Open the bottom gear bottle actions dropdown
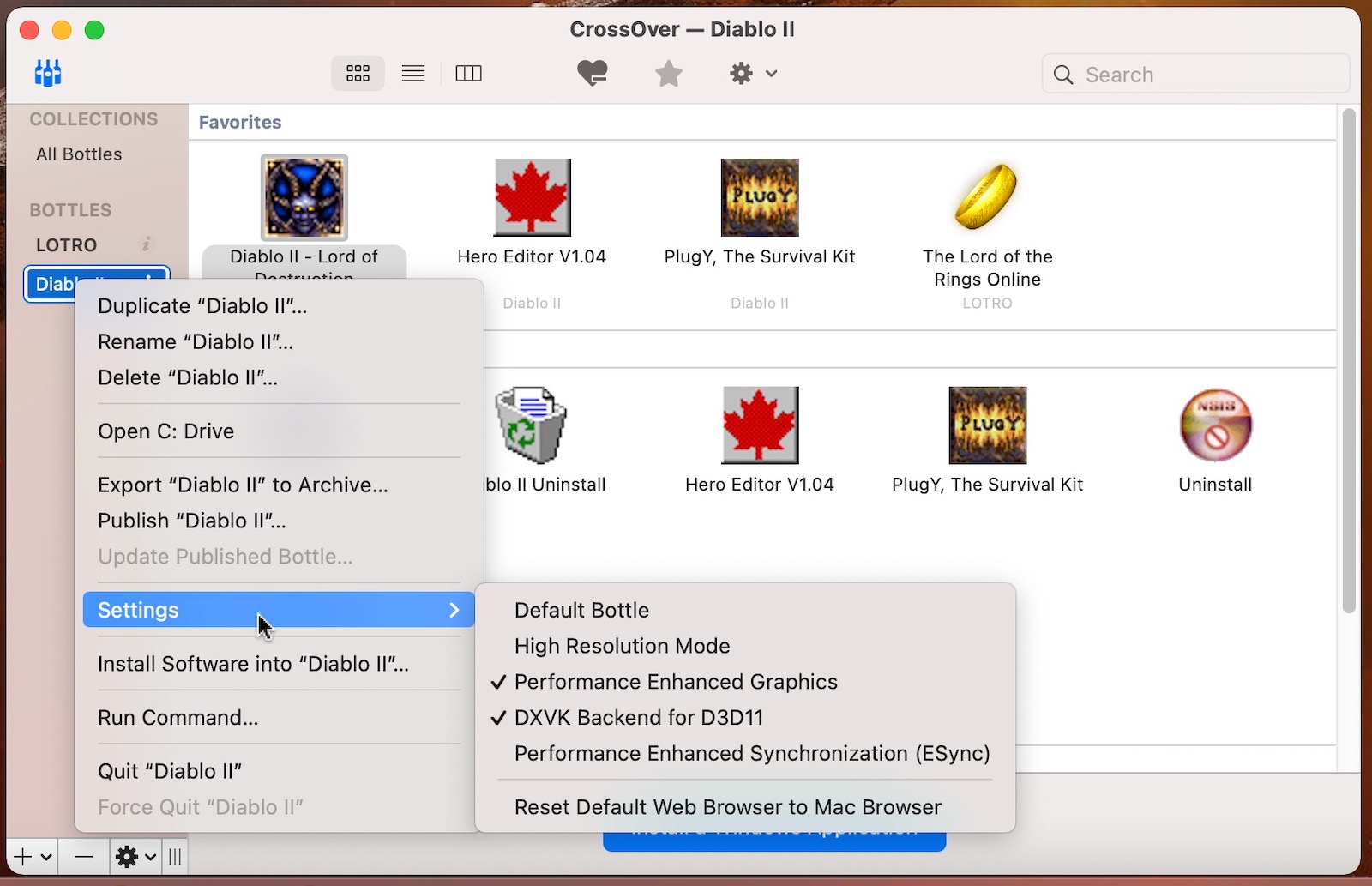Image resolution: width=1372 pixels, height=886 pixels. click(x=135, y=857)
